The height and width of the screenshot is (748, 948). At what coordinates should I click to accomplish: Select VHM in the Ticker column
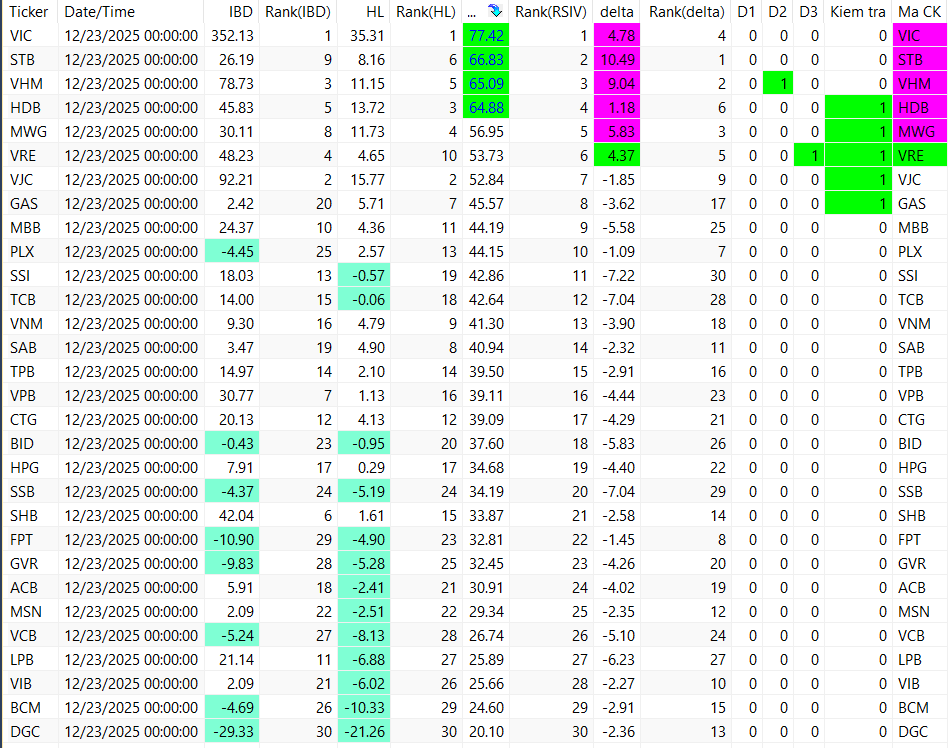(x=25, y=83)
